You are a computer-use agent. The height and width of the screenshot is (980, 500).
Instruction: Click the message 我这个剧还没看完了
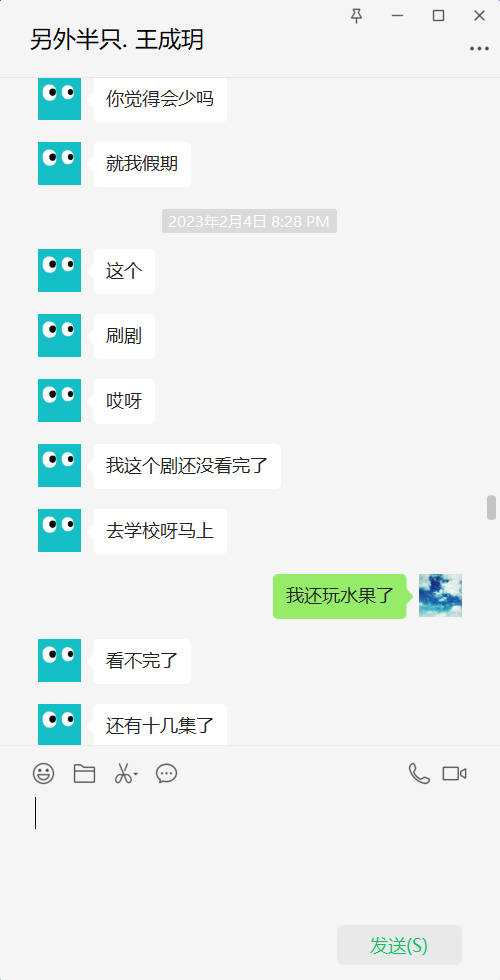(187, 466)
